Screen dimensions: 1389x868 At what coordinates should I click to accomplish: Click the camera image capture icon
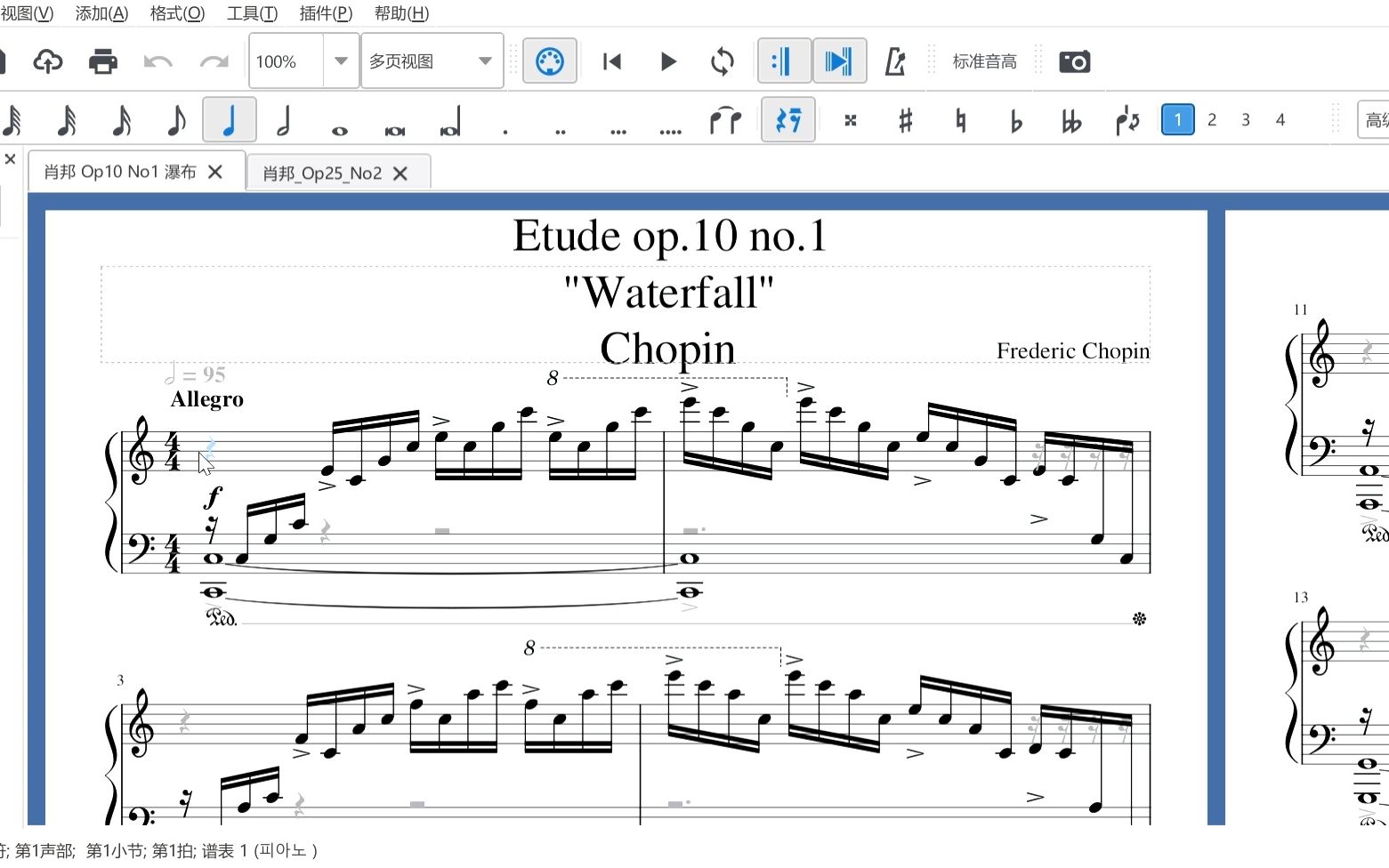[1075, 61]
